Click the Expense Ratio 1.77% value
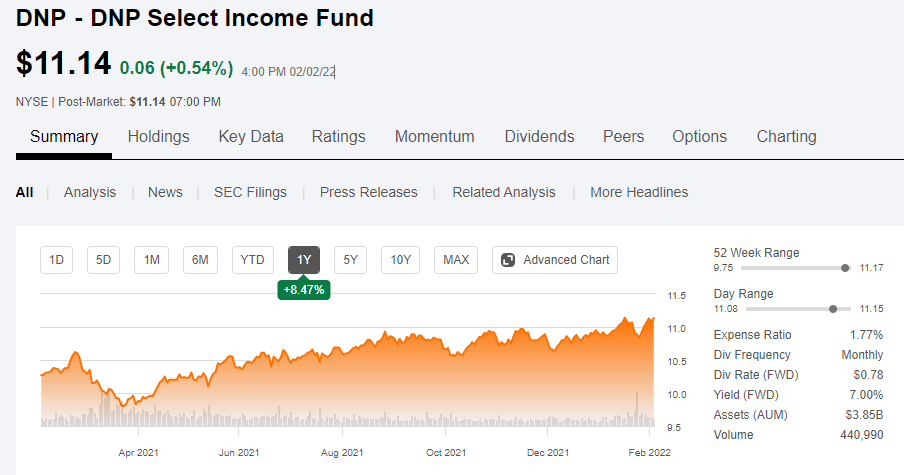 (x=866, y=335)
